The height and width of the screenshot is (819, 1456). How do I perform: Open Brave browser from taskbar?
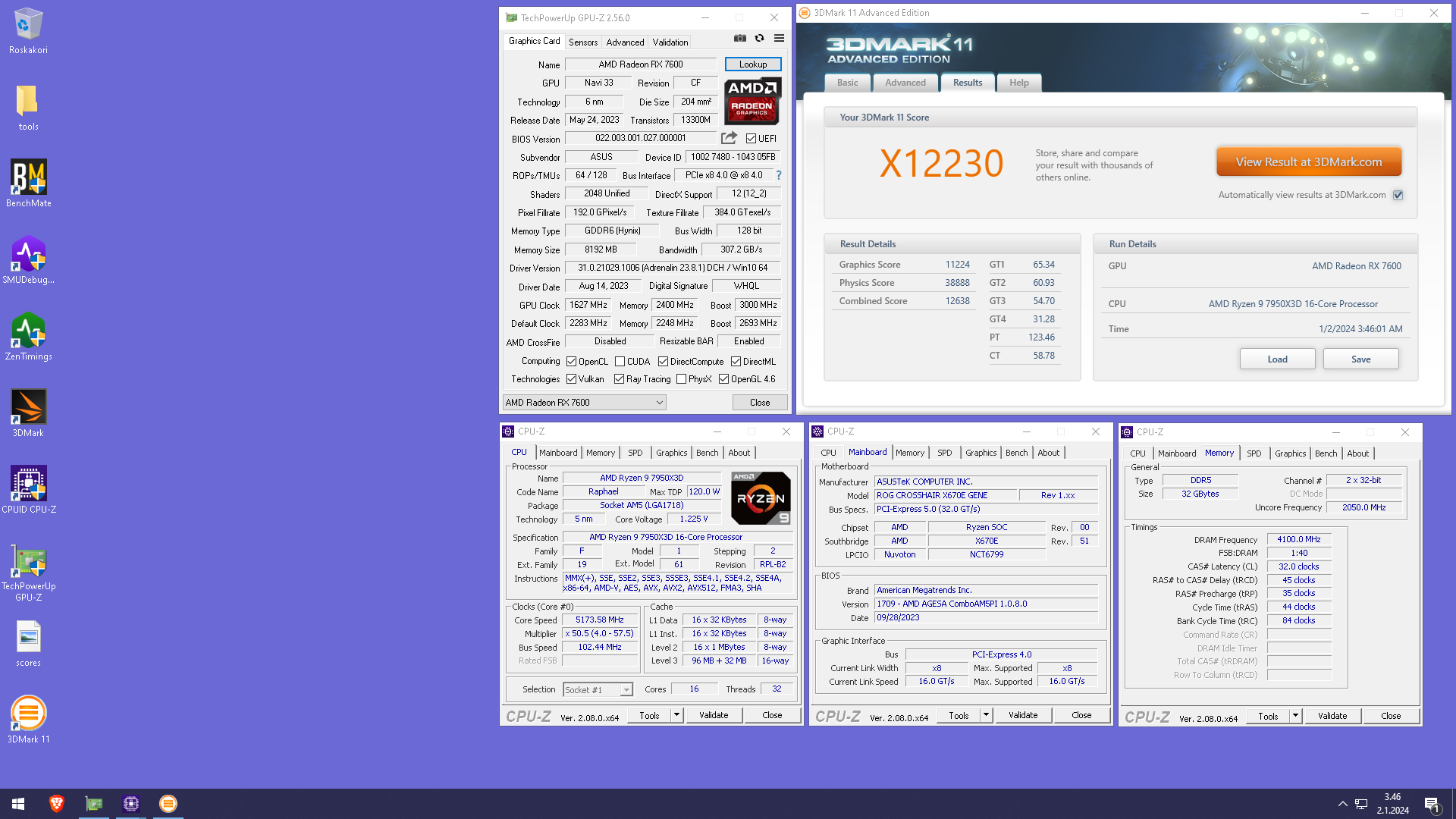coord(57,804)
